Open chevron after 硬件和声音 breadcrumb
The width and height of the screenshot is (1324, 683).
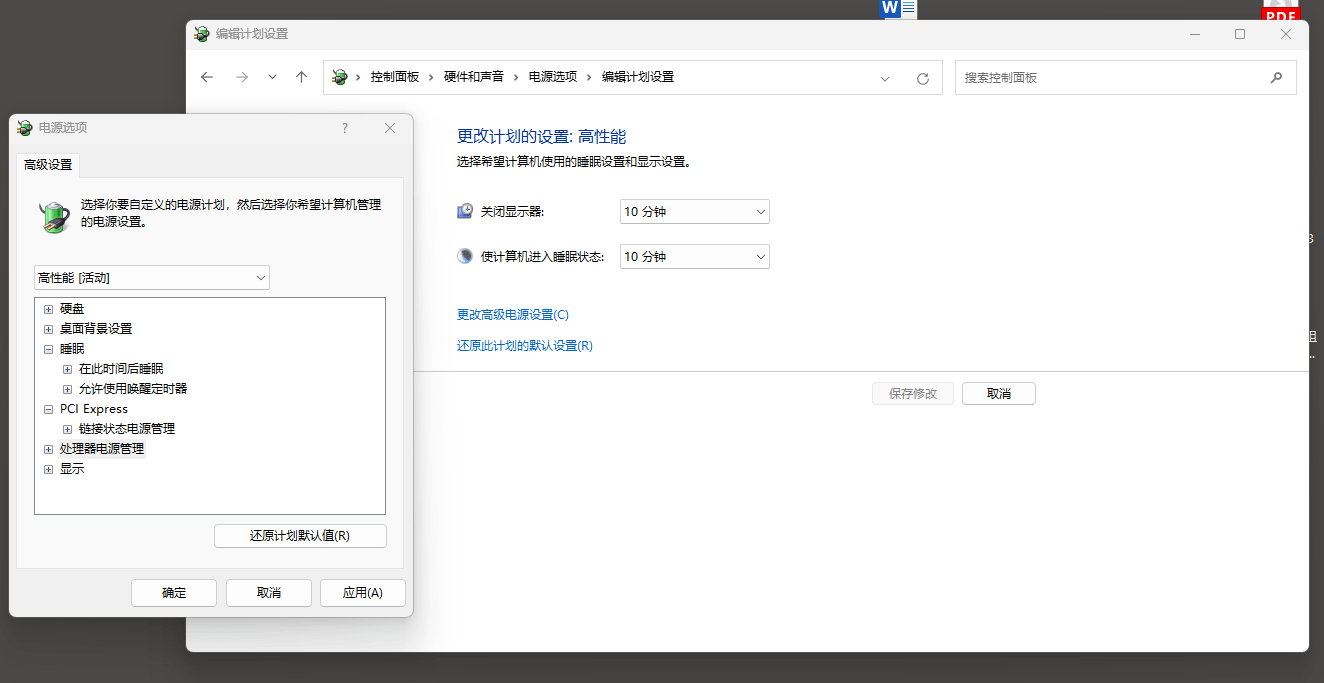(x=516, y=77)
